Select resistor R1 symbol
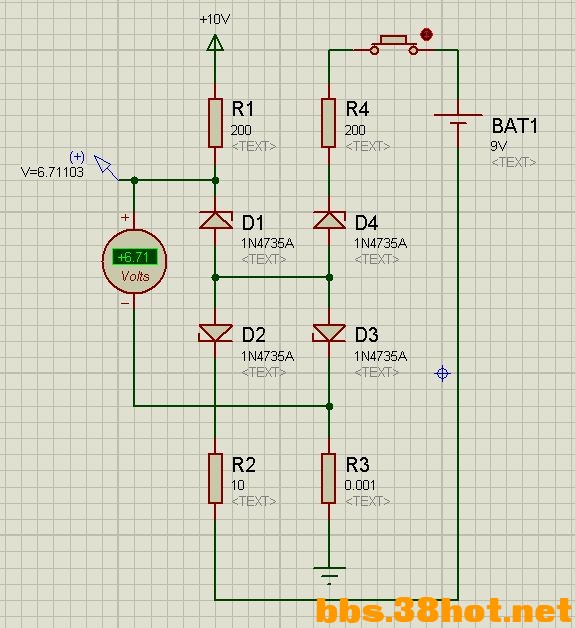The image size is (575, 628). pos(215,123)
